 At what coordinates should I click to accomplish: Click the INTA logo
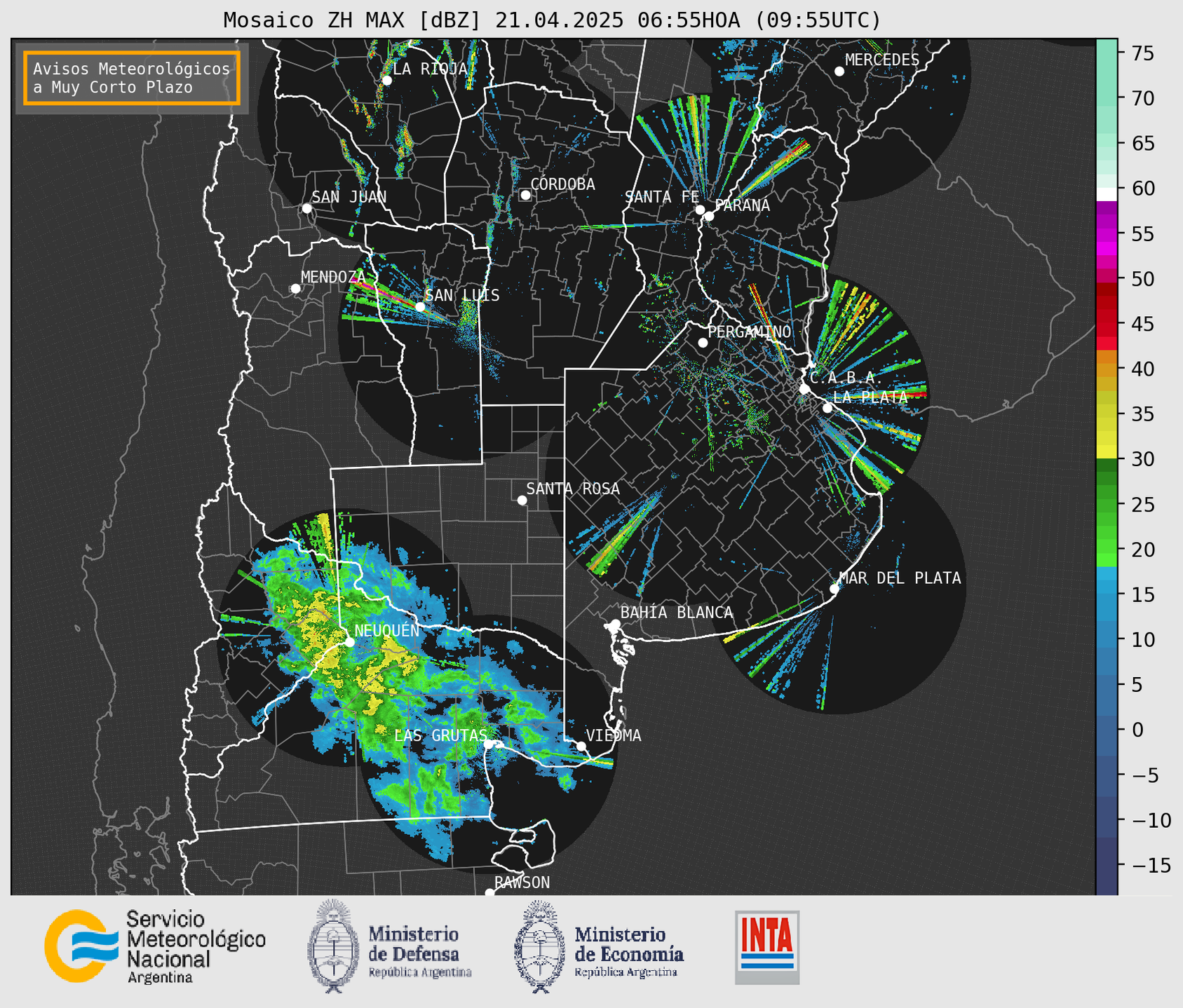[767, 947]
